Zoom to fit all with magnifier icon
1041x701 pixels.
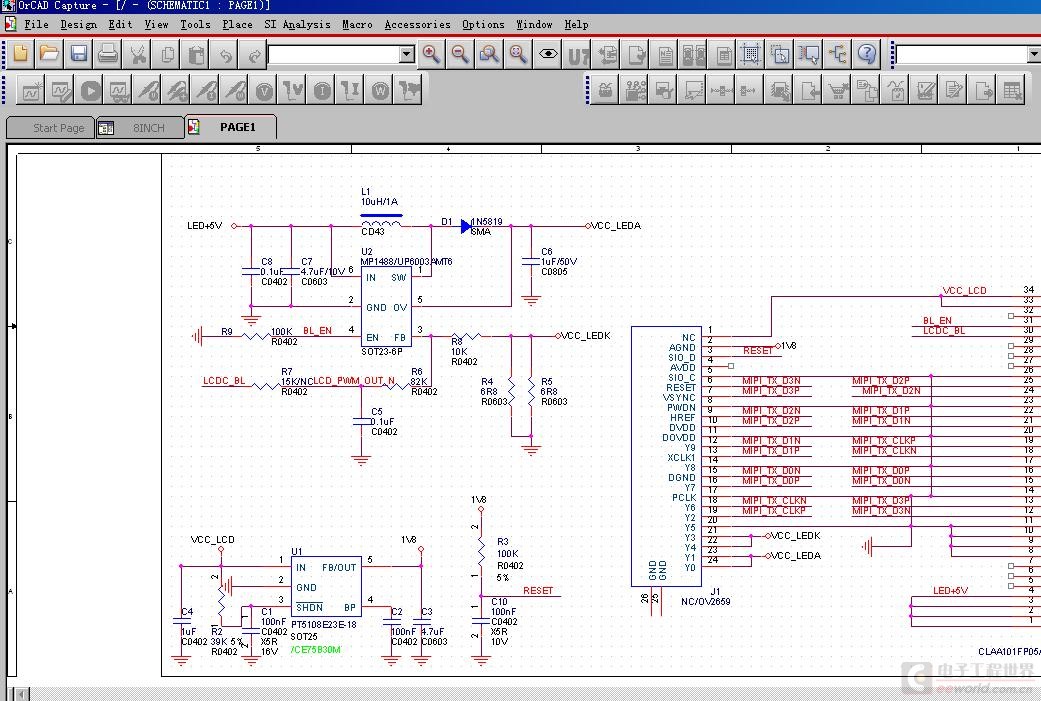[x=519, y=54]
